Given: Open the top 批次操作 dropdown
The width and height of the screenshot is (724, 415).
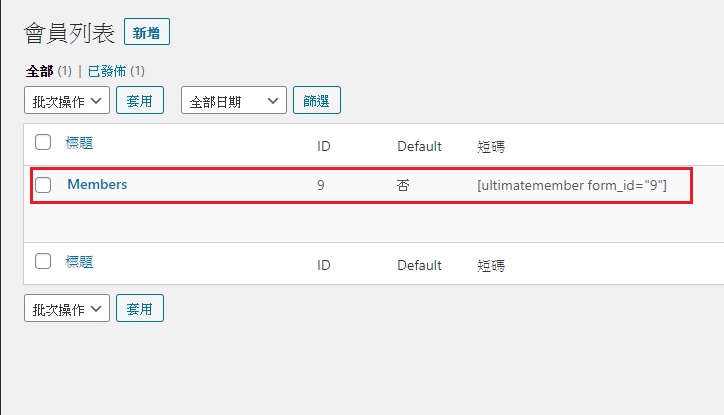Looking at the screenshot, I should (x=67, y=100).
